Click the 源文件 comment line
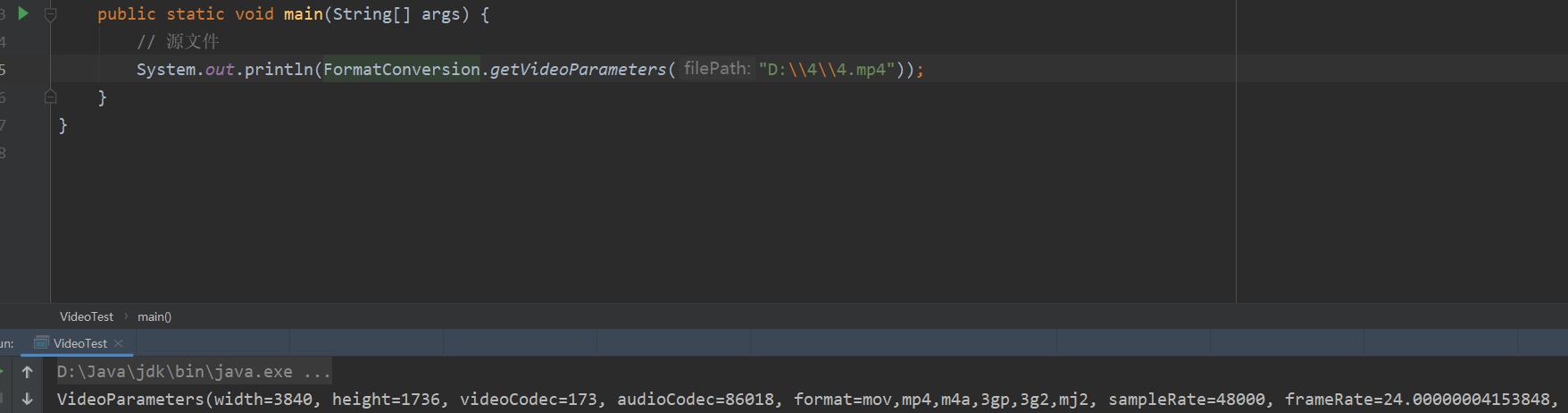 coord(178,41)
